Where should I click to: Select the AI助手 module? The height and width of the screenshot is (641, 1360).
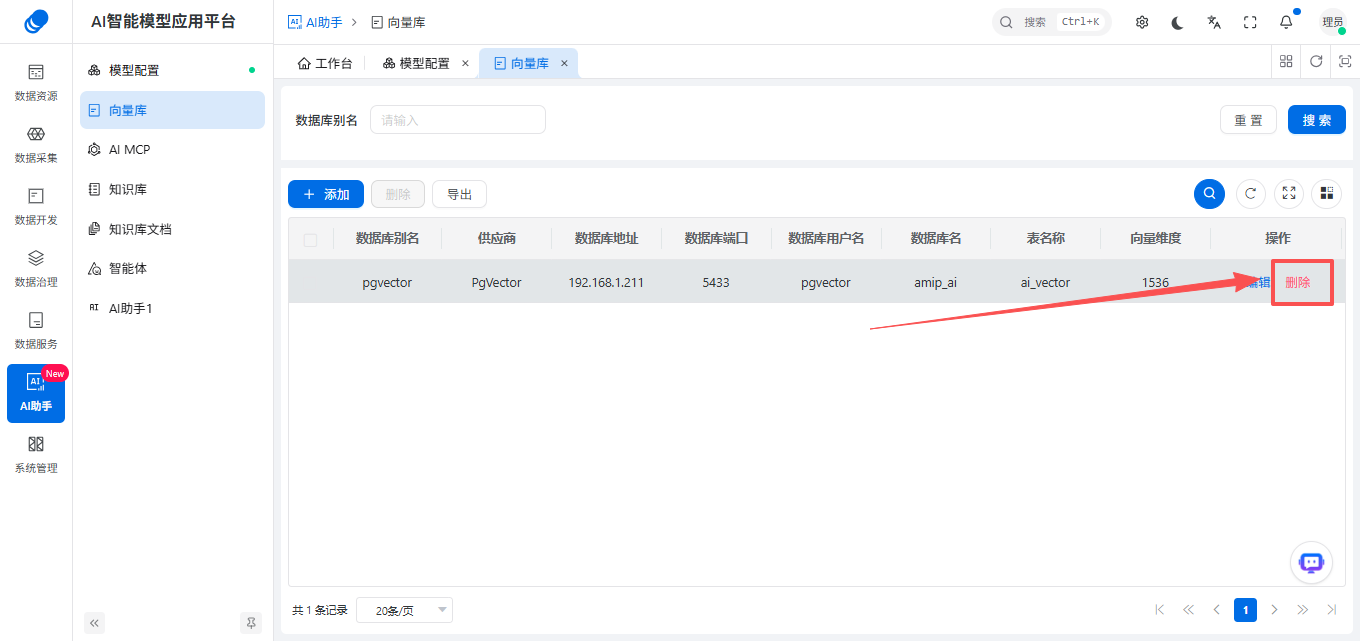coord(36,393)
